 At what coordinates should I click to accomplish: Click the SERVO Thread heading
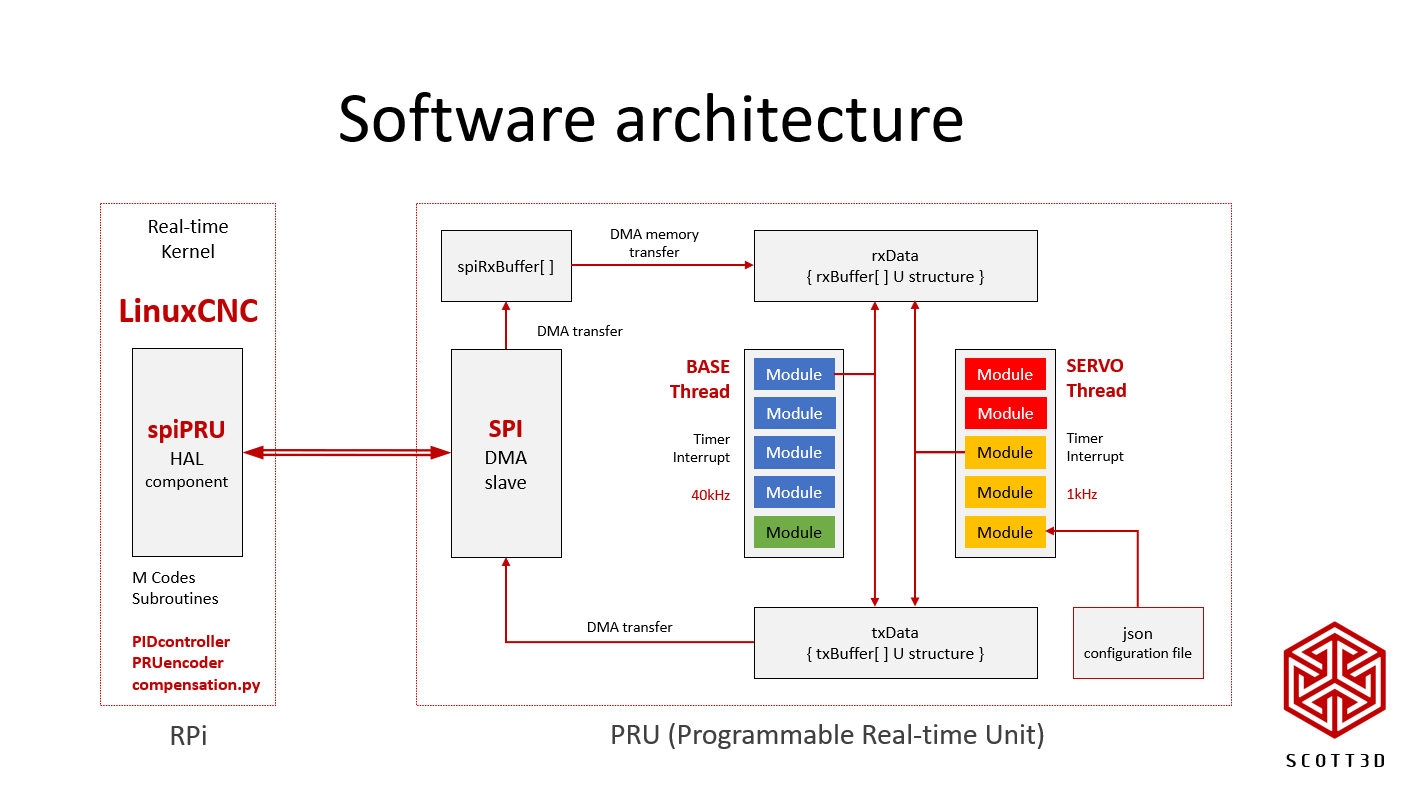click(1096, 379)
